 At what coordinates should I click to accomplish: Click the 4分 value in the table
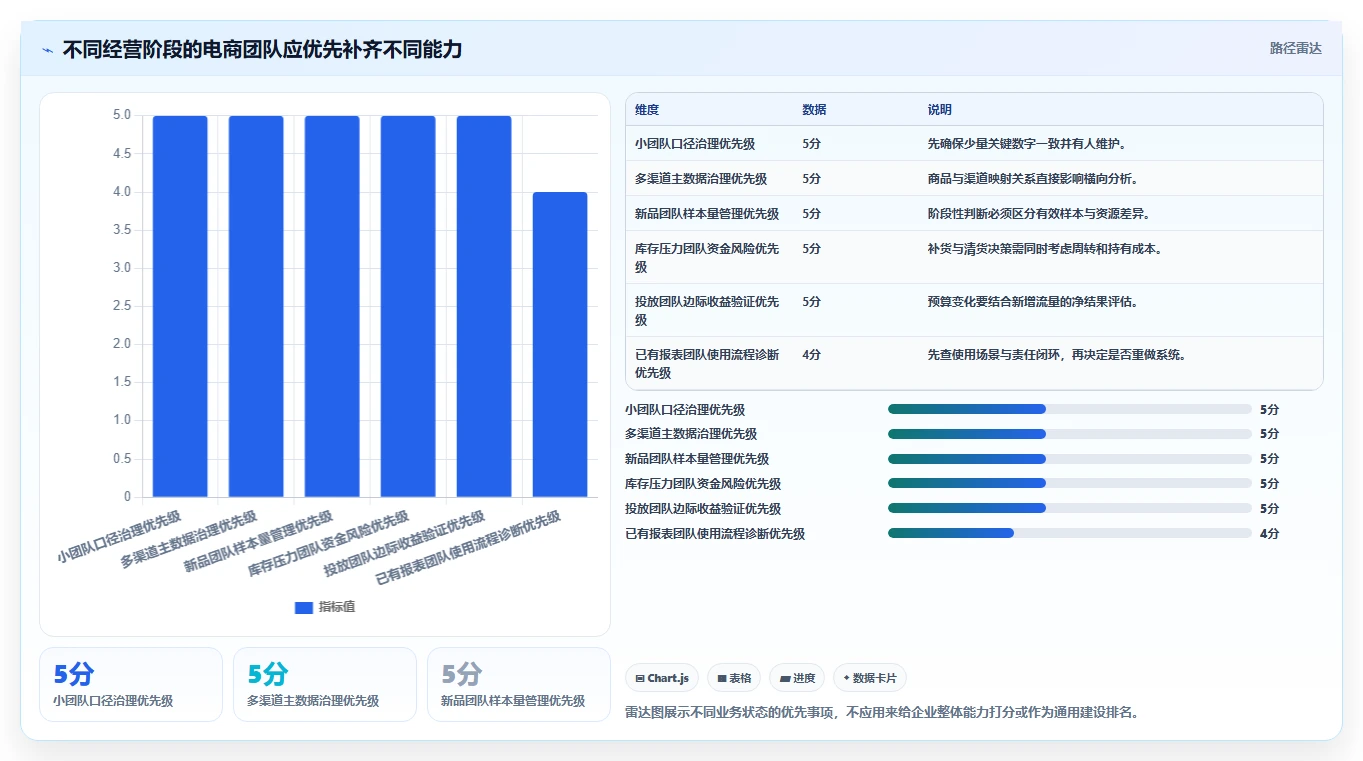(811, 355)
